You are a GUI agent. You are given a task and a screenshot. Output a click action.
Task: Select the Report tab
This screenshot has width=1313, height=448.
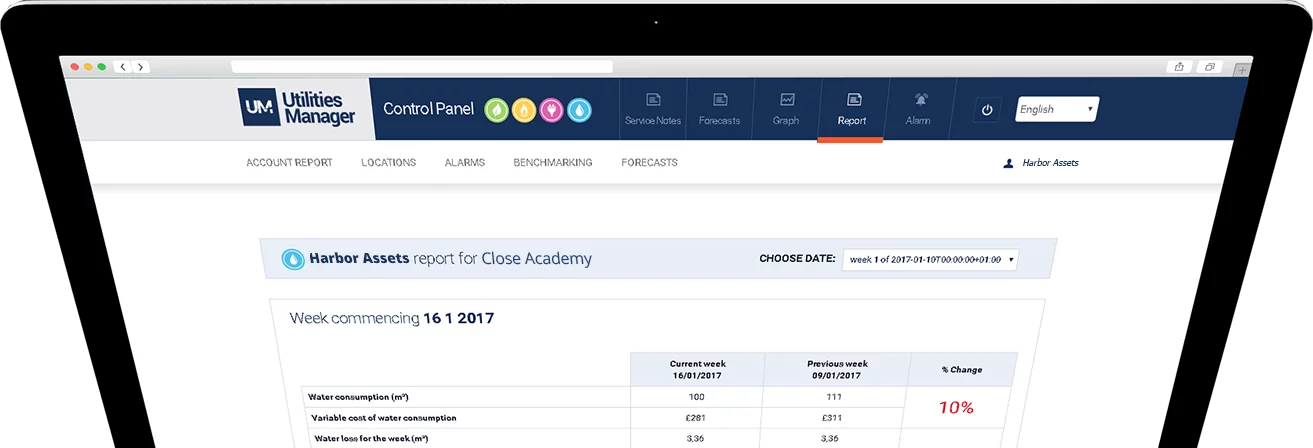[x=852, y=109]
